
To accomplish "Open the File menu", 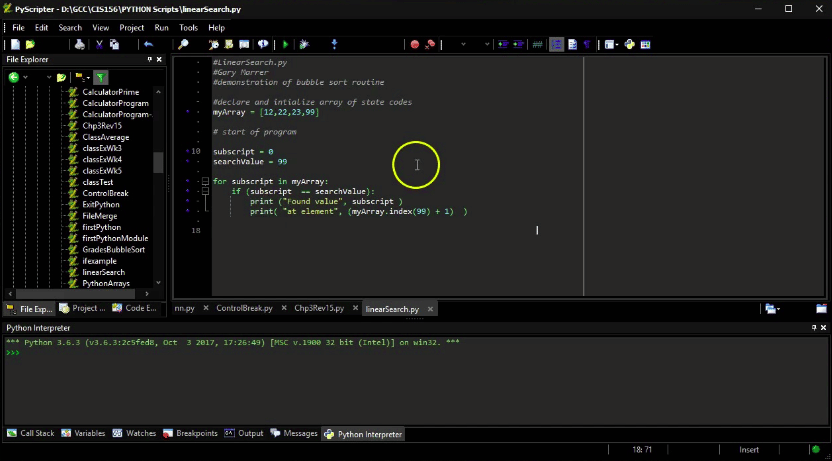I will [x=18, y=28].
